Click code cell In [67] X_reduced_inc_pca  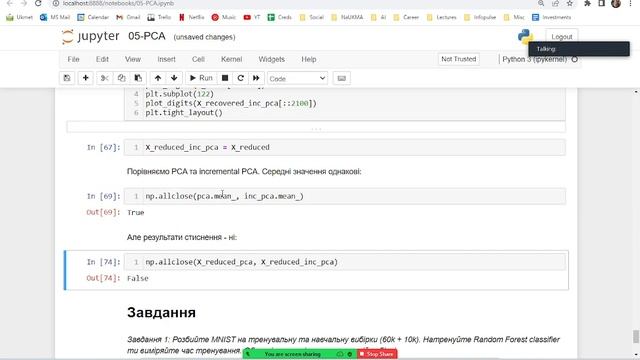pos(345,147)
